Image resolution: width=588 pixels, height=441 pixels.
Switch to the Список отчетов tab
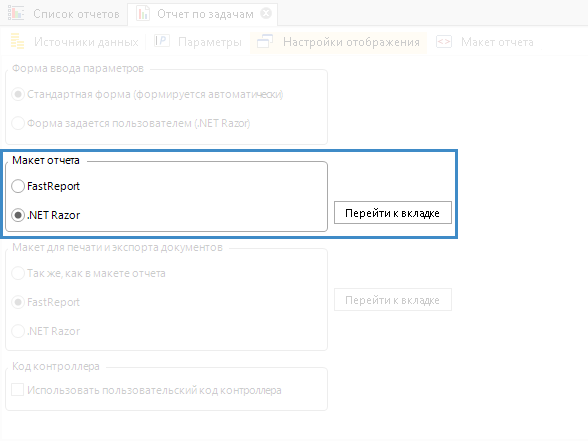coord(76,14)
